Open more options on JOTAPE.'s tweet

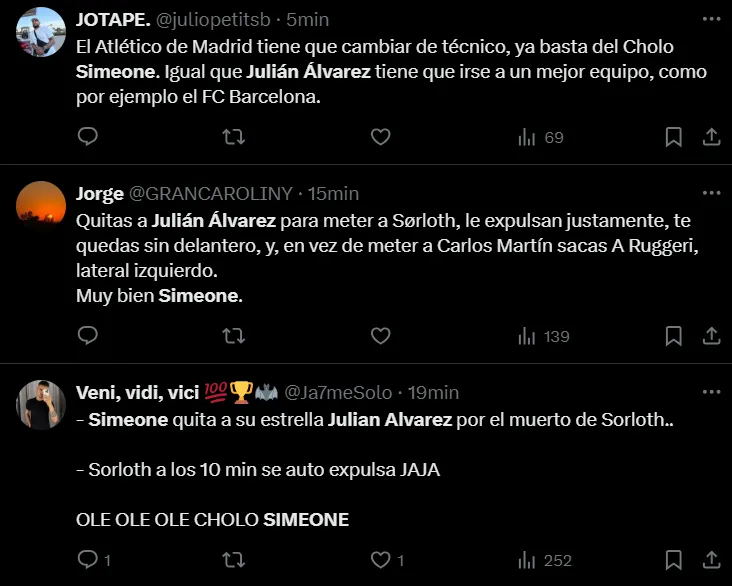(711, 20)
